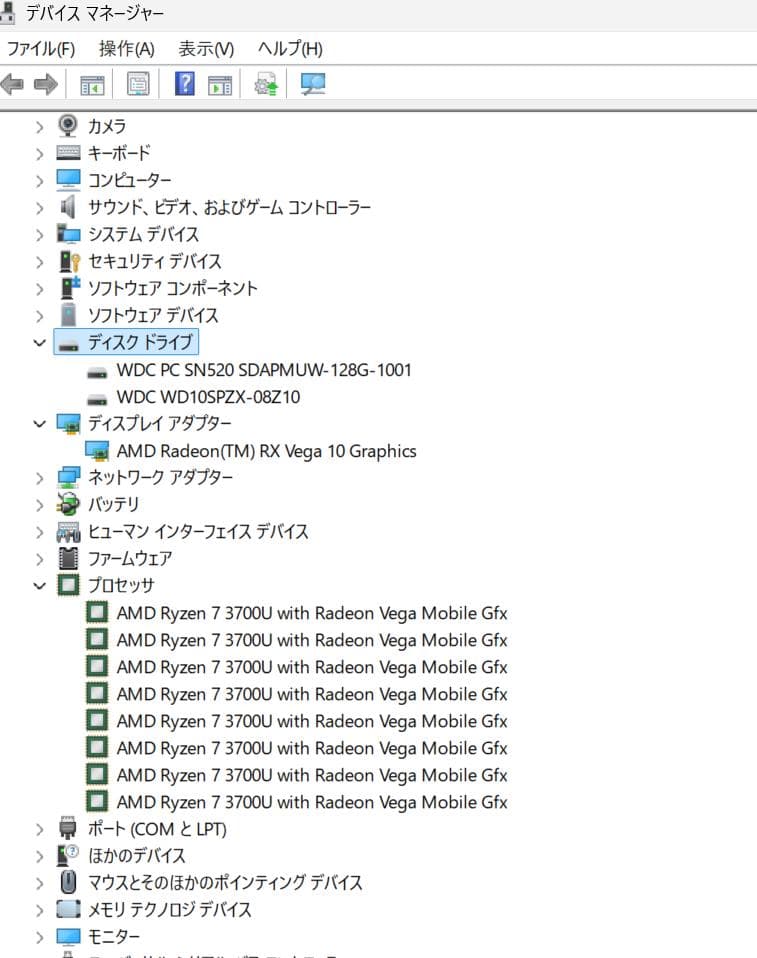
Task: Click the ネットワーク アダプター icon
Action: click(68, 477)
